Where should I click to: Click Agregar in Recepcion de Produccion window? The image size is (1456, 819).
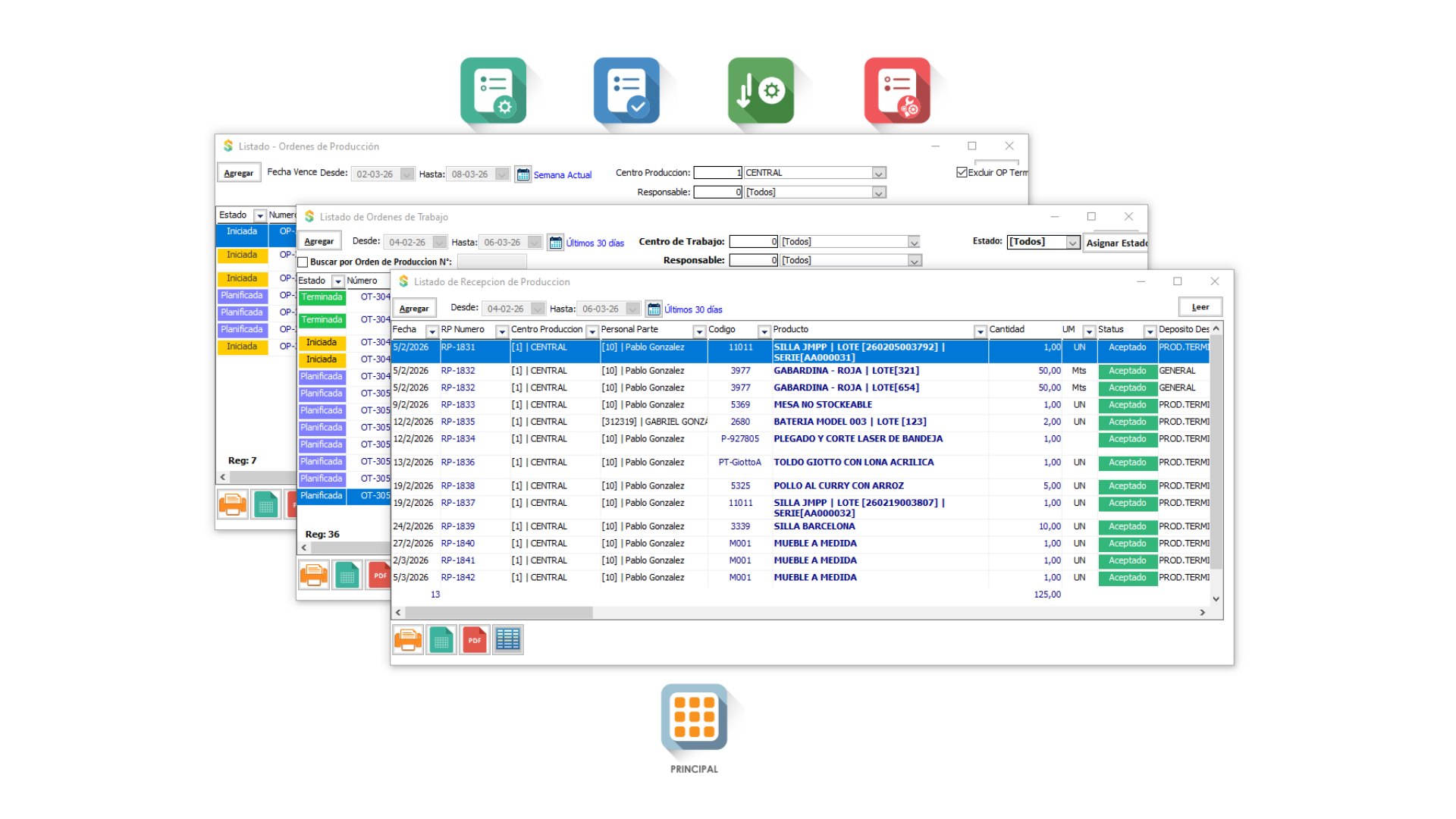click(414, 309)
